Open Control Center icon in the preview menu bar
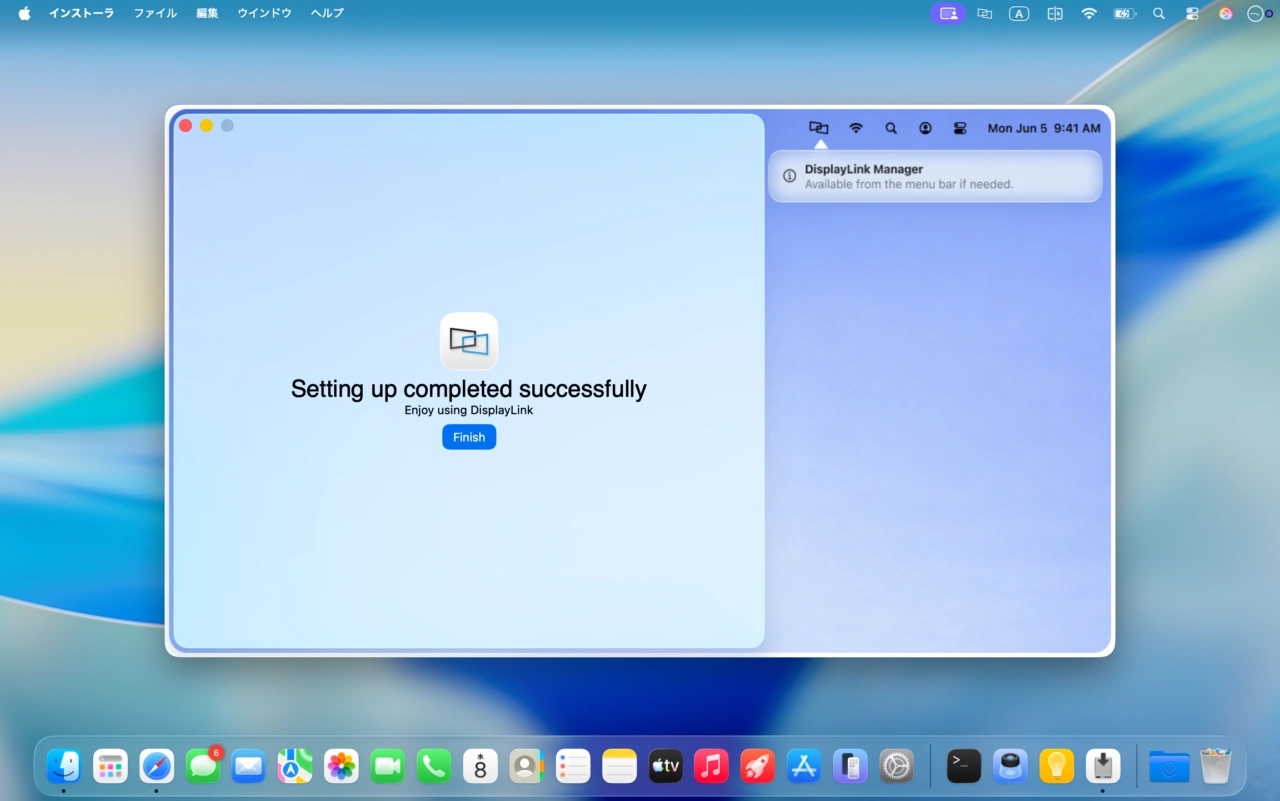 [x=959, y=128]
